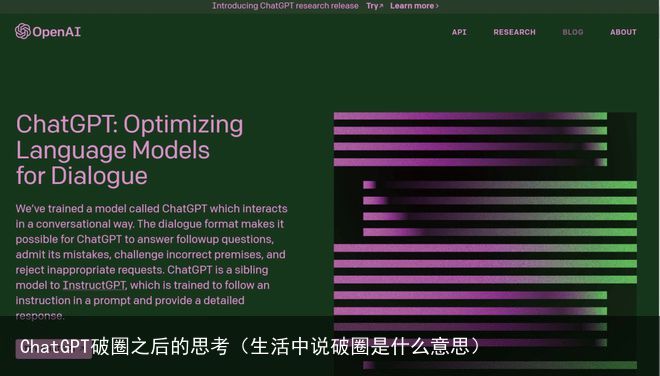Click the Chinese caption text overlay

pos(250,347)
